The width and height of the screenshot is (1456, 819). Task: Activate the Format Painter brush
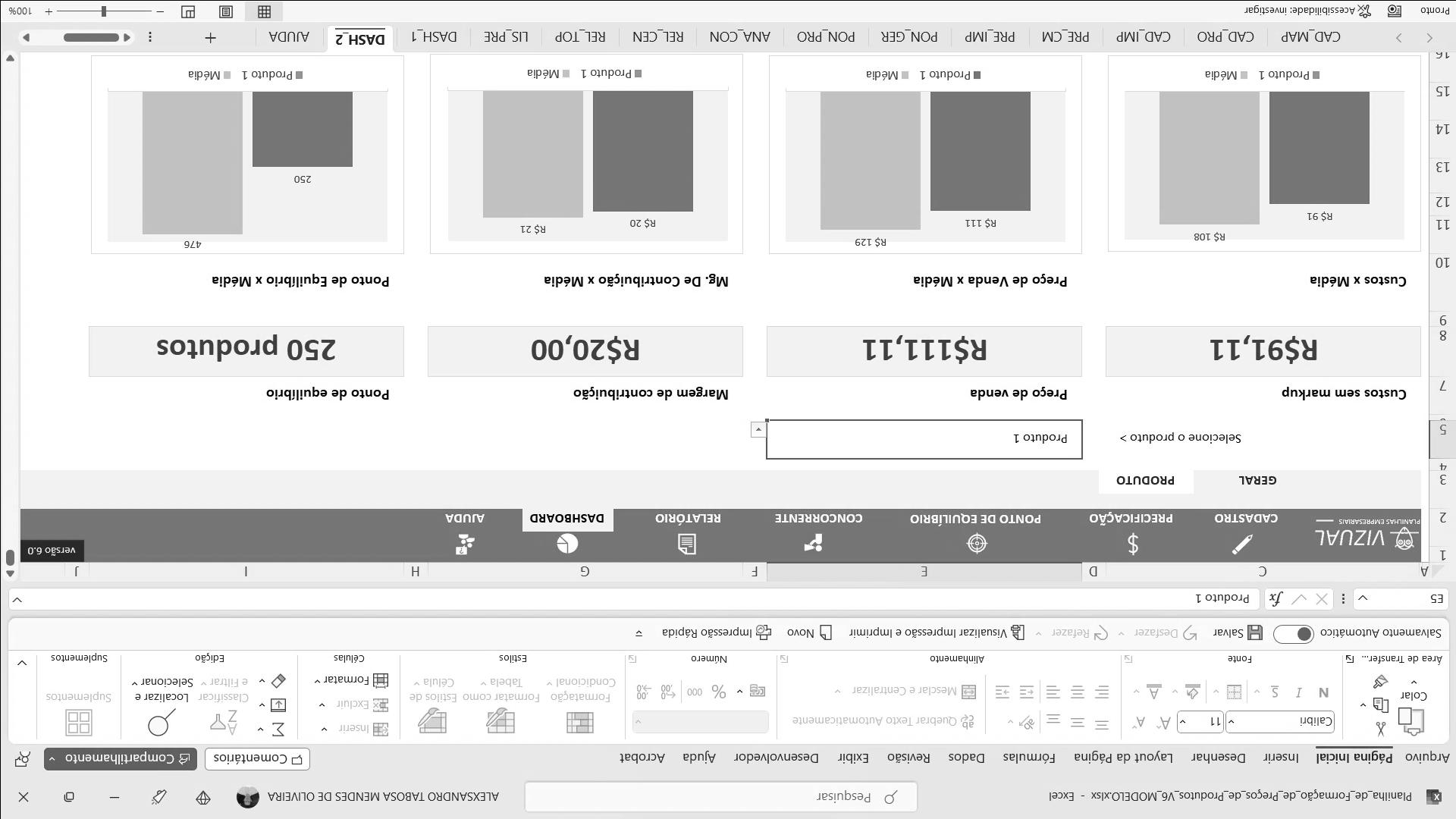(1380, 682)
